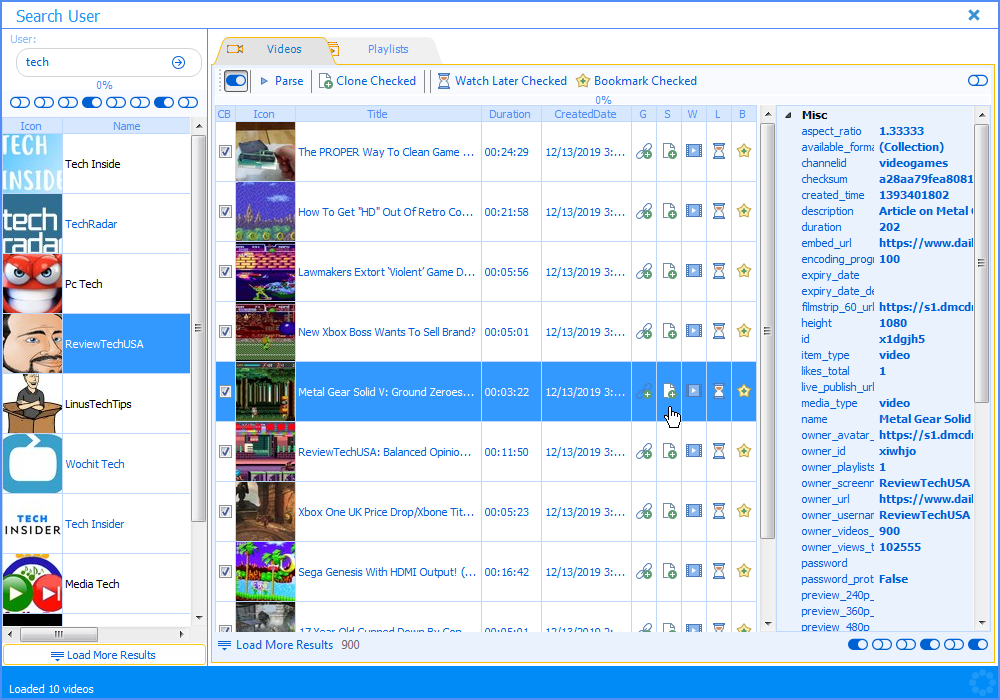Bookmark star for 'The PROPER Way To Clean' row
Screen dimensions: 1000x700
pos(744,151)
